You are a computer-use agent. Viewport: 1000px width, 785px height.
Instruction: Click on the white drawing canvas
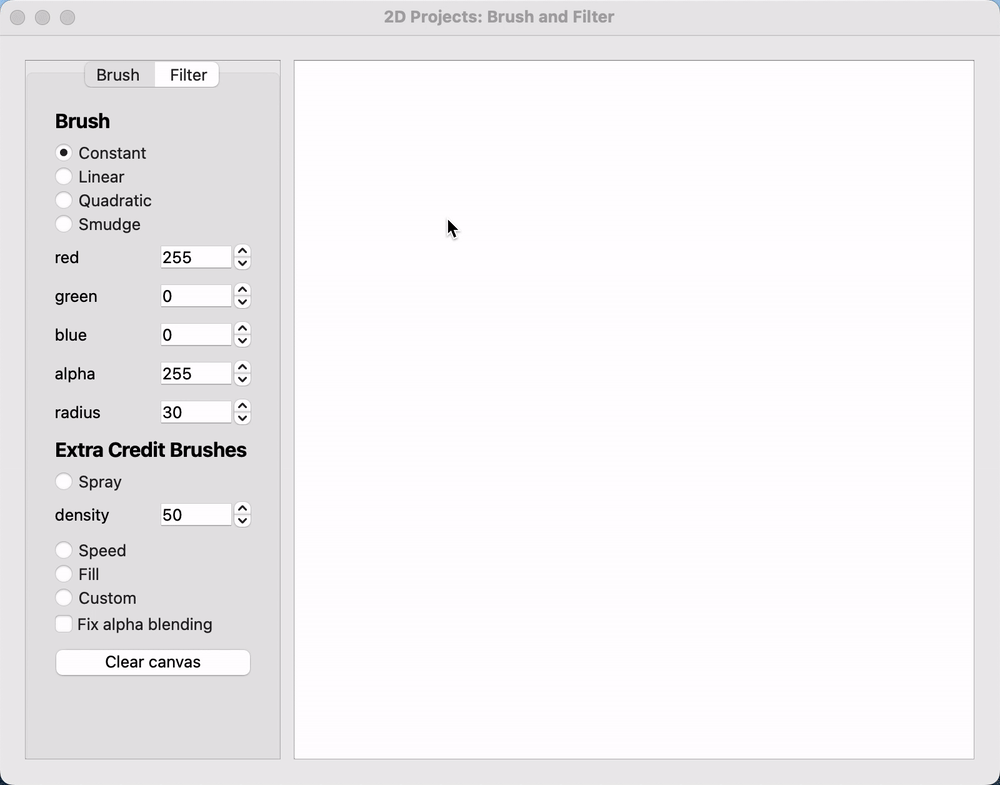point(634,409)
